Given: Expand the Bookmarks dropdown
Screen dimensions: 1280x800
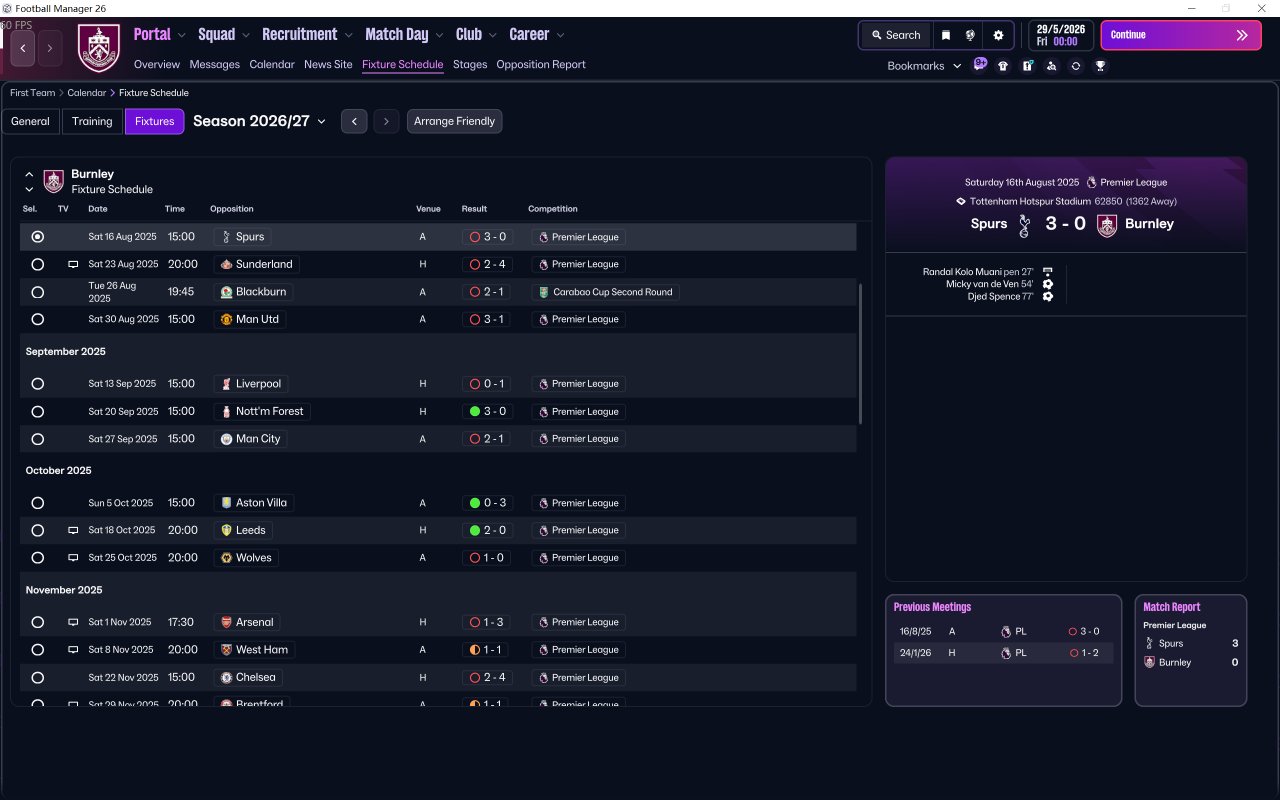Looking at the screenshot, I should [x=924, y=66].
